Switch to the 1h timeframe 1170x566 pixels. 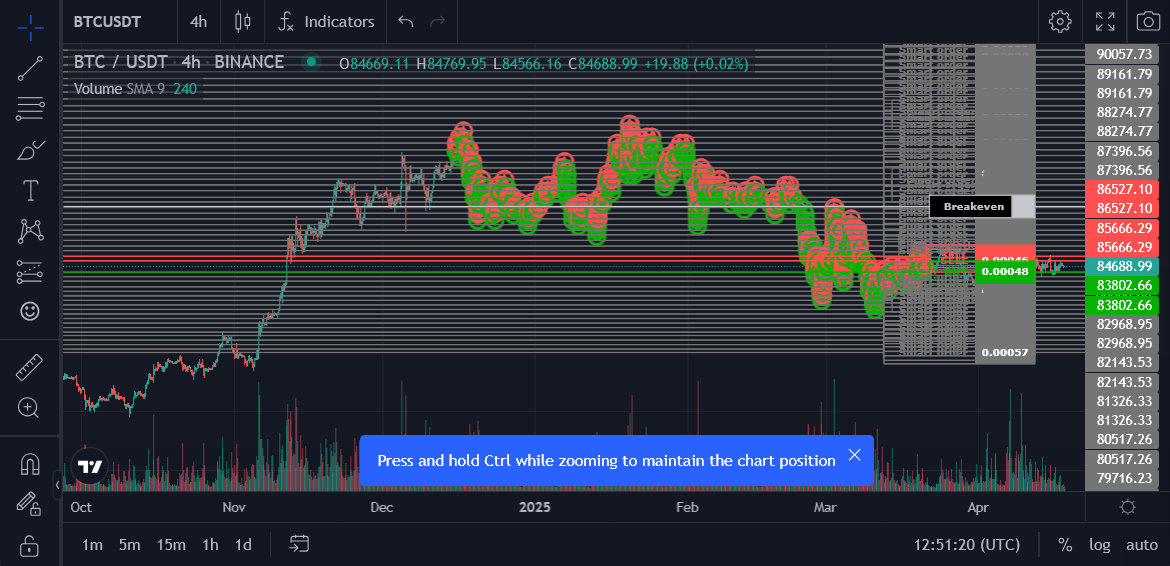tap(210, 544)
